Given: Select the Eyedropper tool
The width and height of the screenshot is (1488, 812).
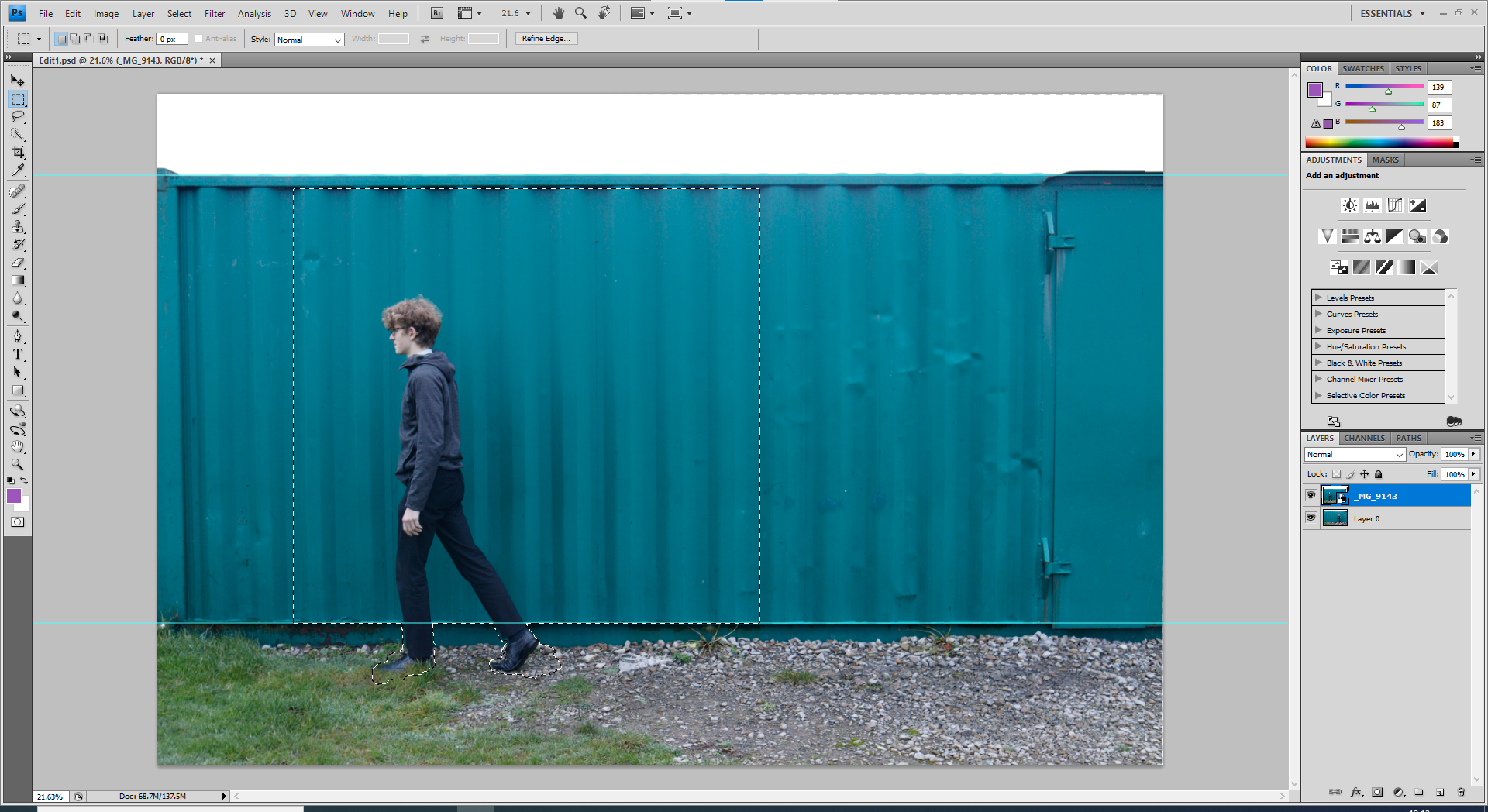Looking at the screenshot, I should 18,170.
